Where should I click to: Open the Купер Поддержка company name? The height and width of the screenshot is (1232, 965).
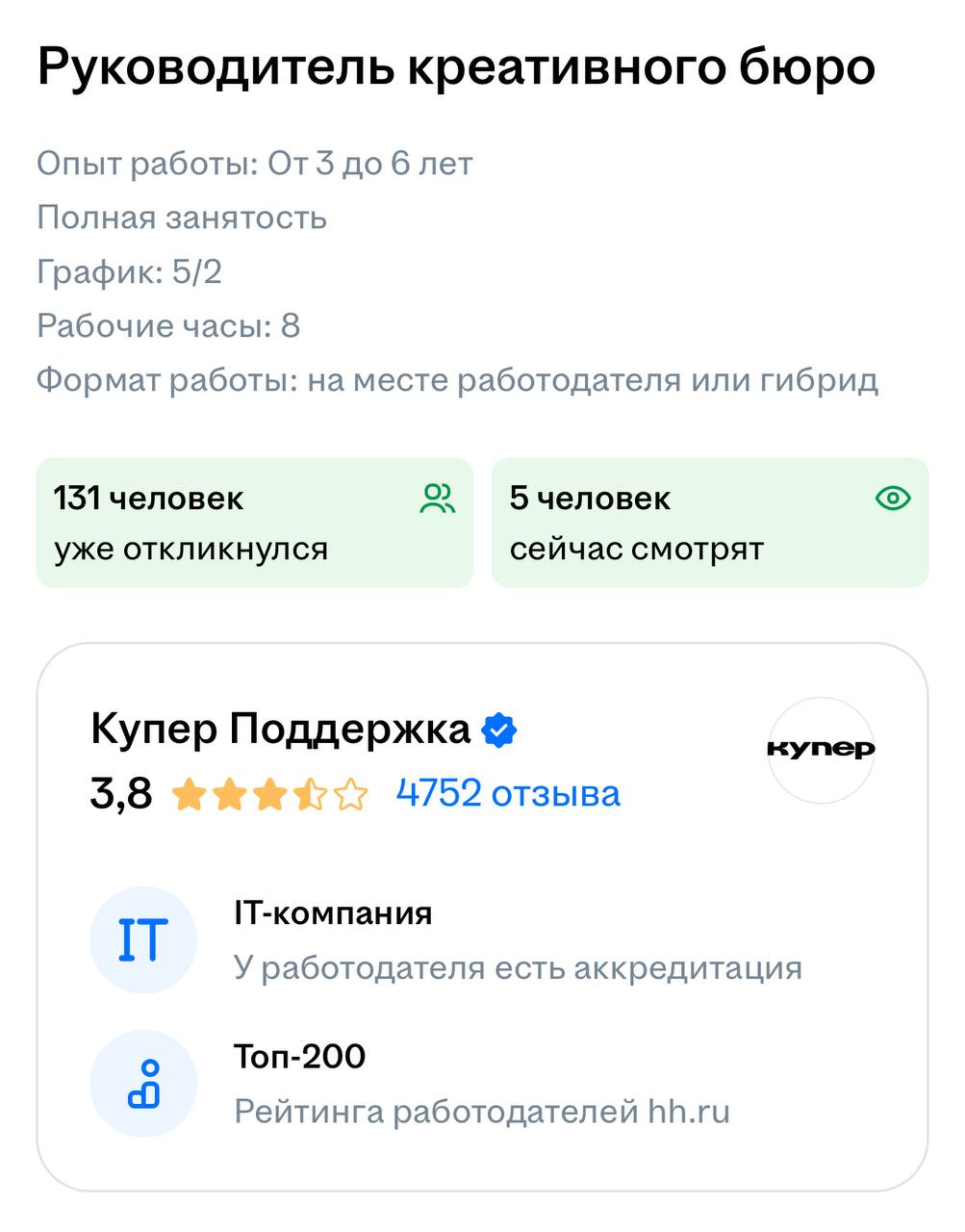(280, 730)
